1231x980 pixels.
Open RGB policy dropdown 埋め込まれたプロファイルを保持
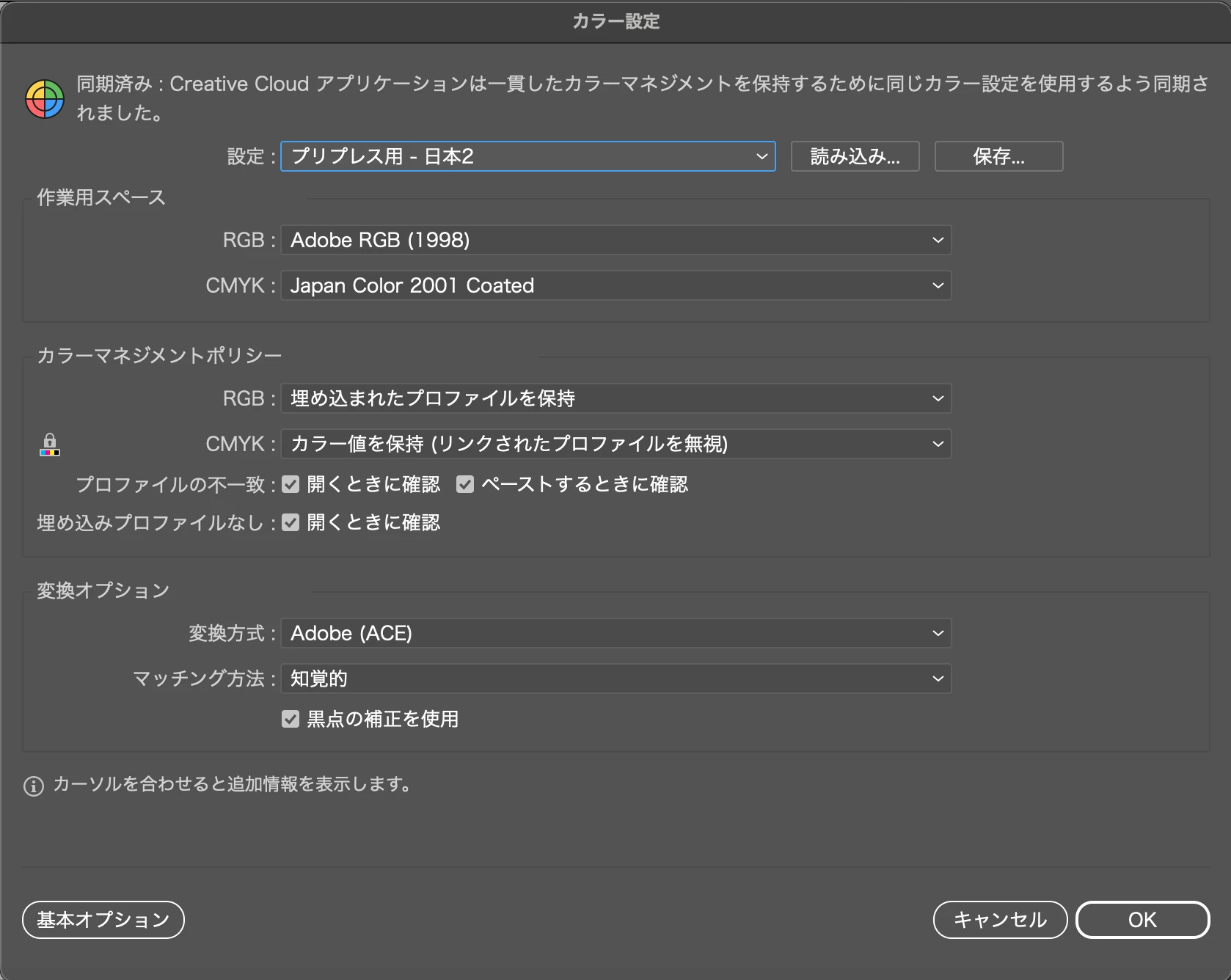616,398
